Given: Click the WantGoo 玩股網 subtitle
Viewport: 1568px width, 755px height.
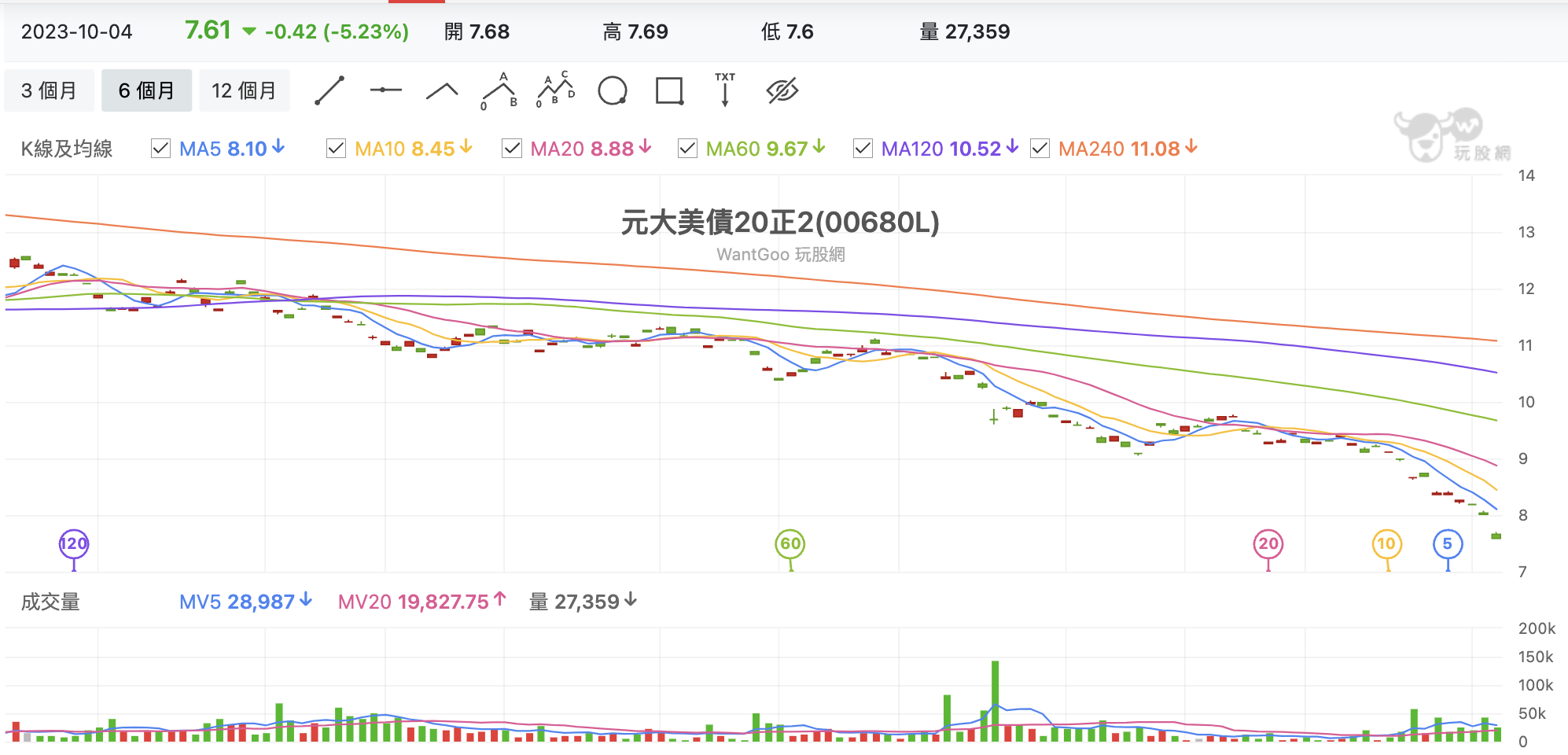Looking at the screenshot, I should [x=781, y=255].
